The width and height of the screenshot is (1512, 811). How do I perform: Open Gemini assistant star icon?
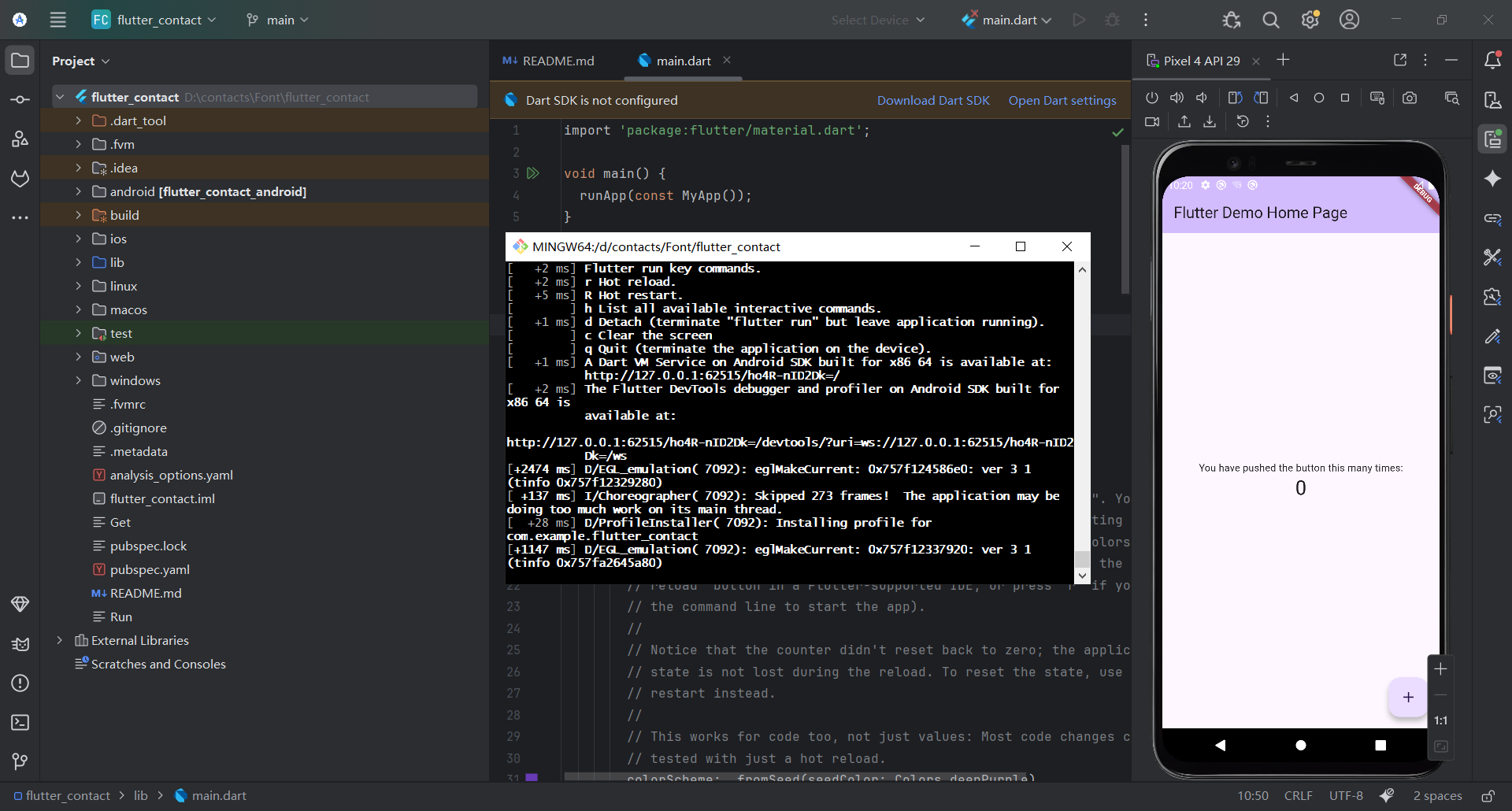[1492, 179]
